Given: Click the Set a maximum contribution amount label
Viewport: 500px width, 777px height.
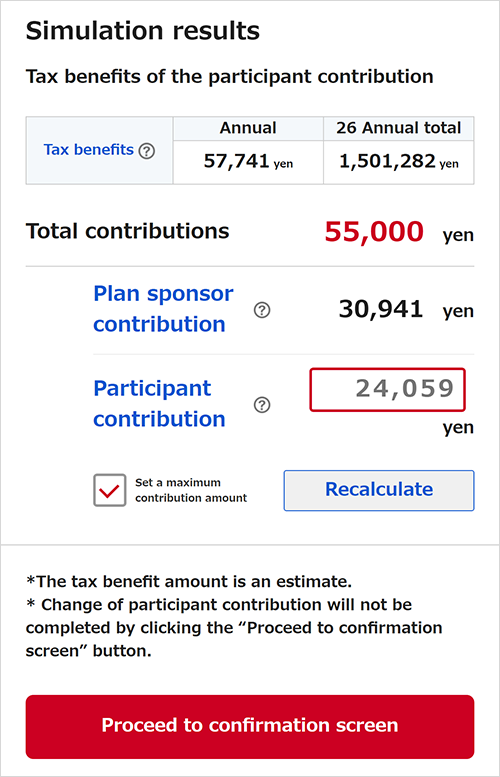Looking at the screenshot, I should tap(191, 490).
